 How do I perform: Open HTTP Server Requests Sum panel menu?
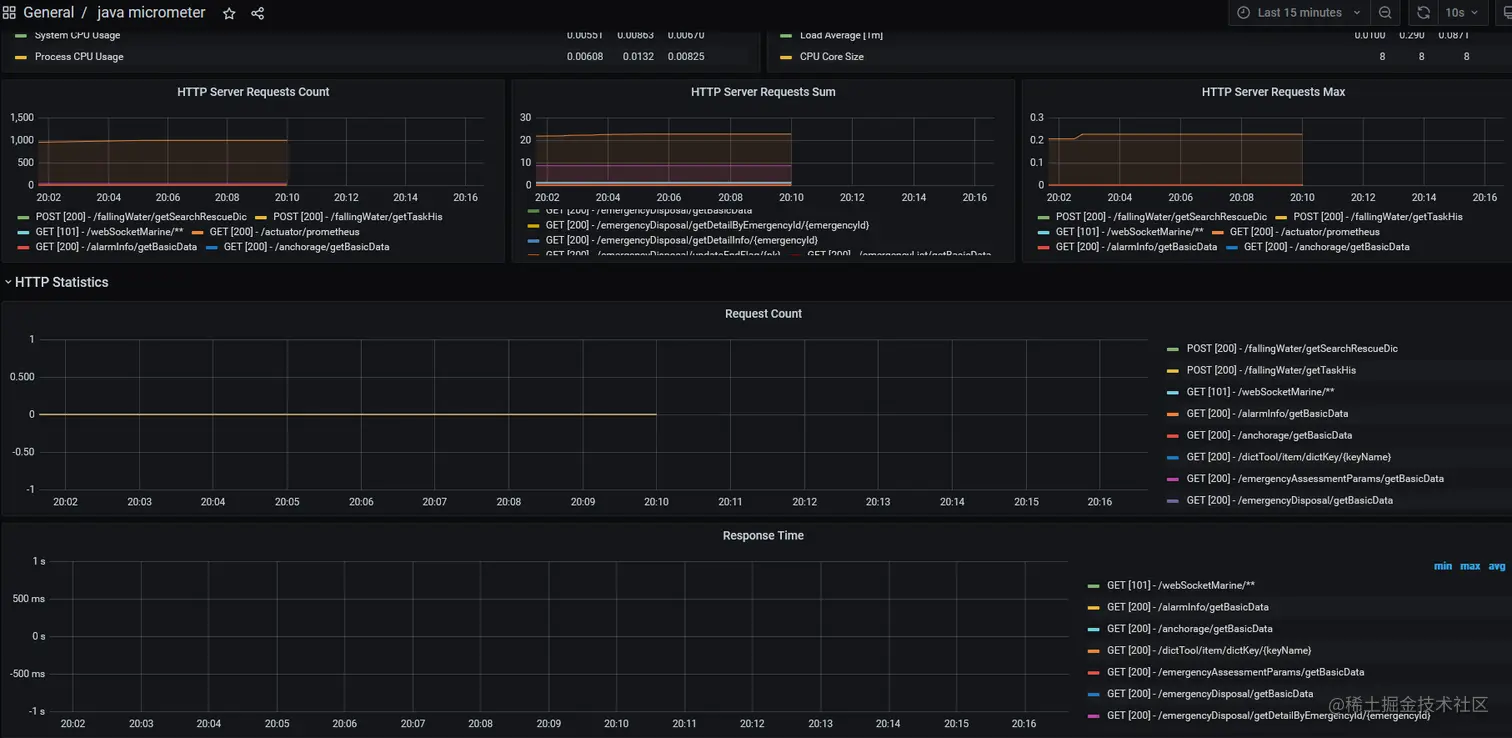(x=763, y=92)
